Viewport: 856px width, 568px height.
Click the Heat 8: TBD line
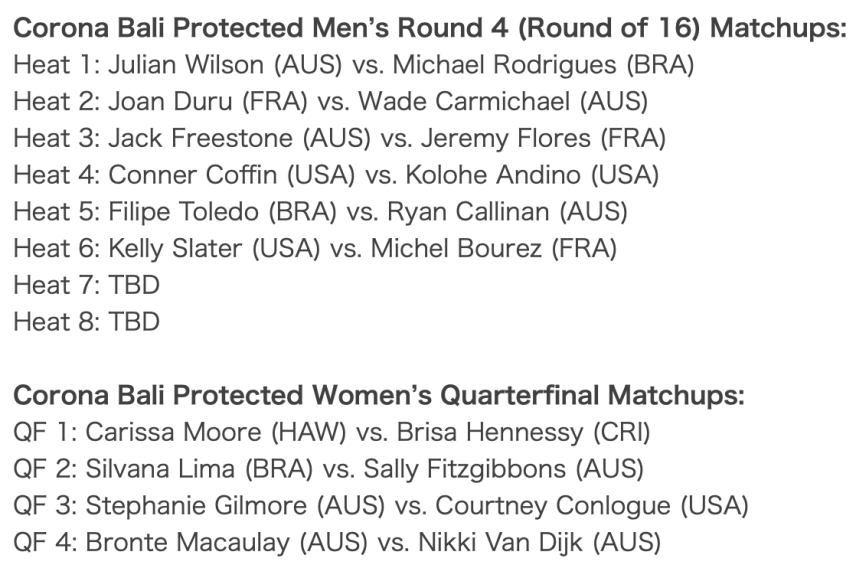[86, 322]
